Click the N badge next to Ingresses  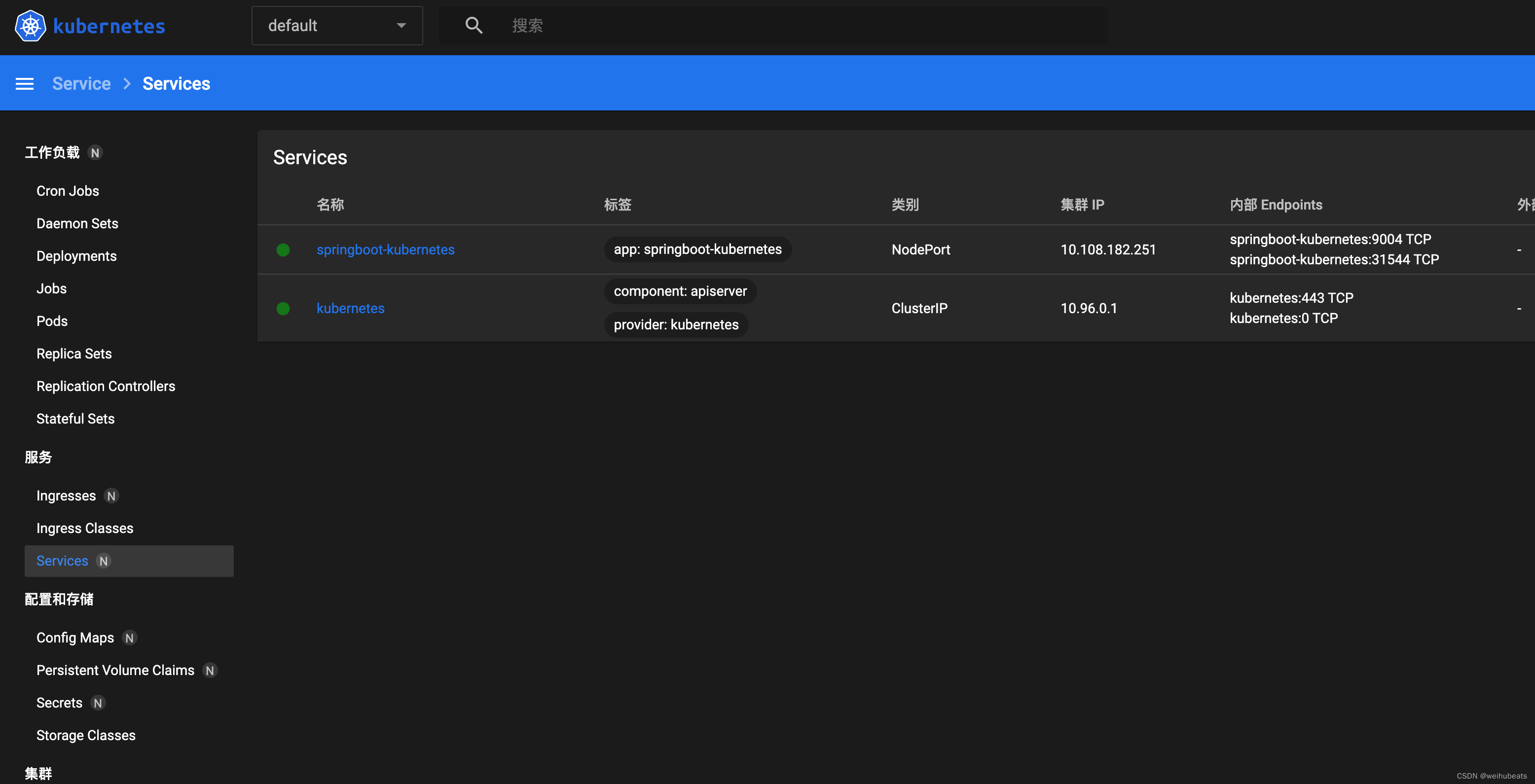(111, 496)
